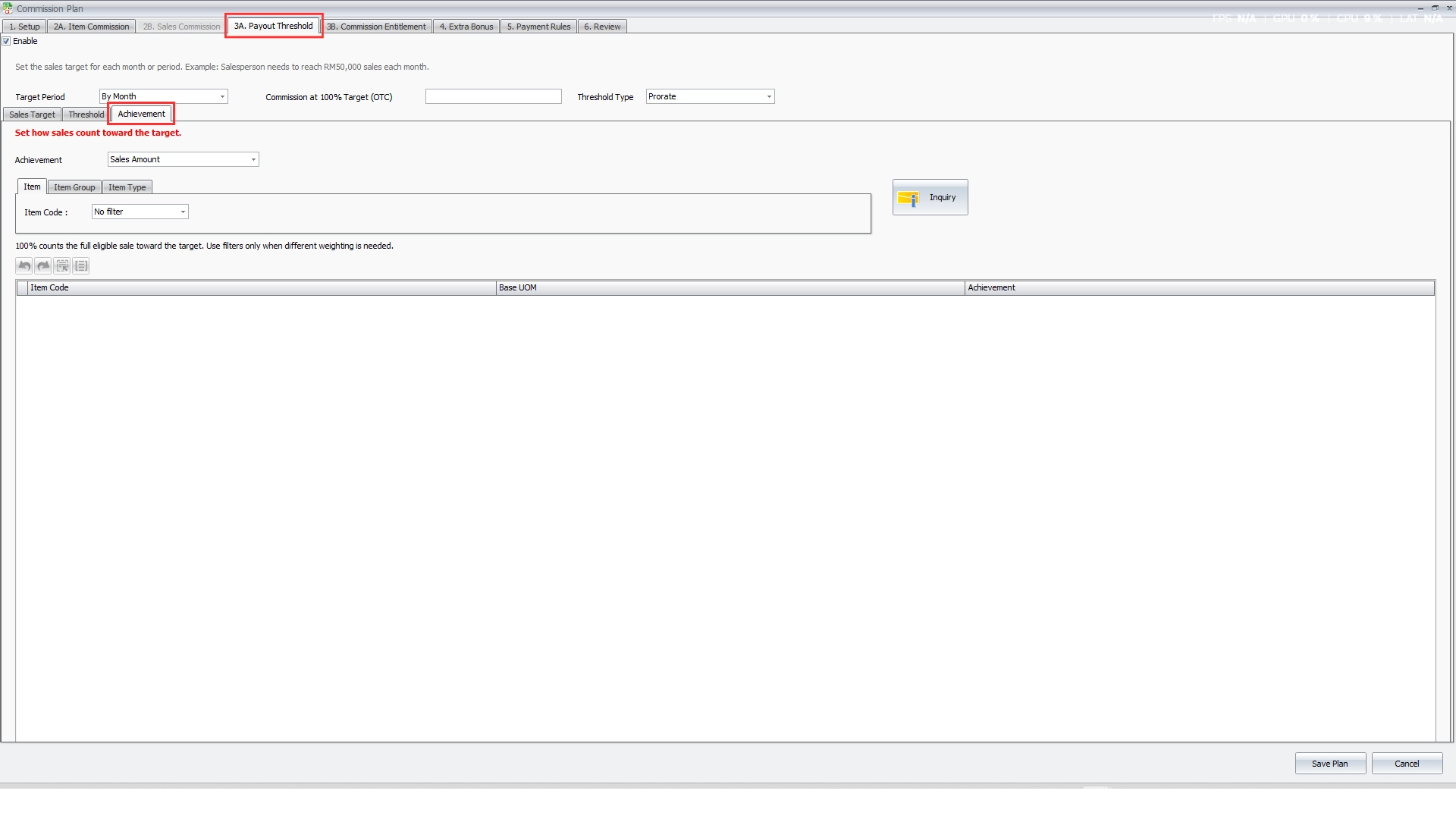Click the bracketed list icon above grid

pyautogui.click(x=81, y=266)
